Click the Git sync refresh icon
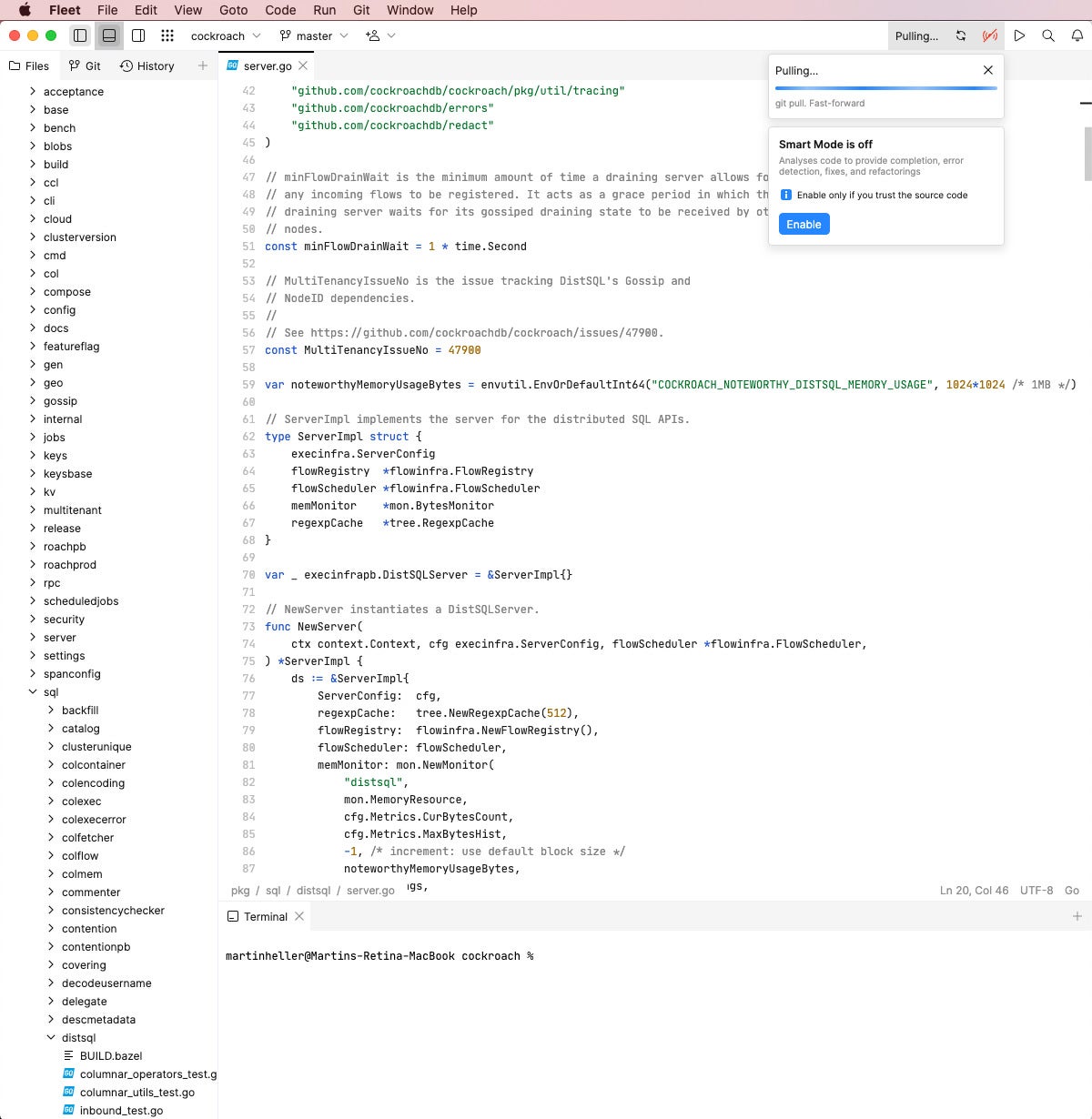 (x=961, y=35)
